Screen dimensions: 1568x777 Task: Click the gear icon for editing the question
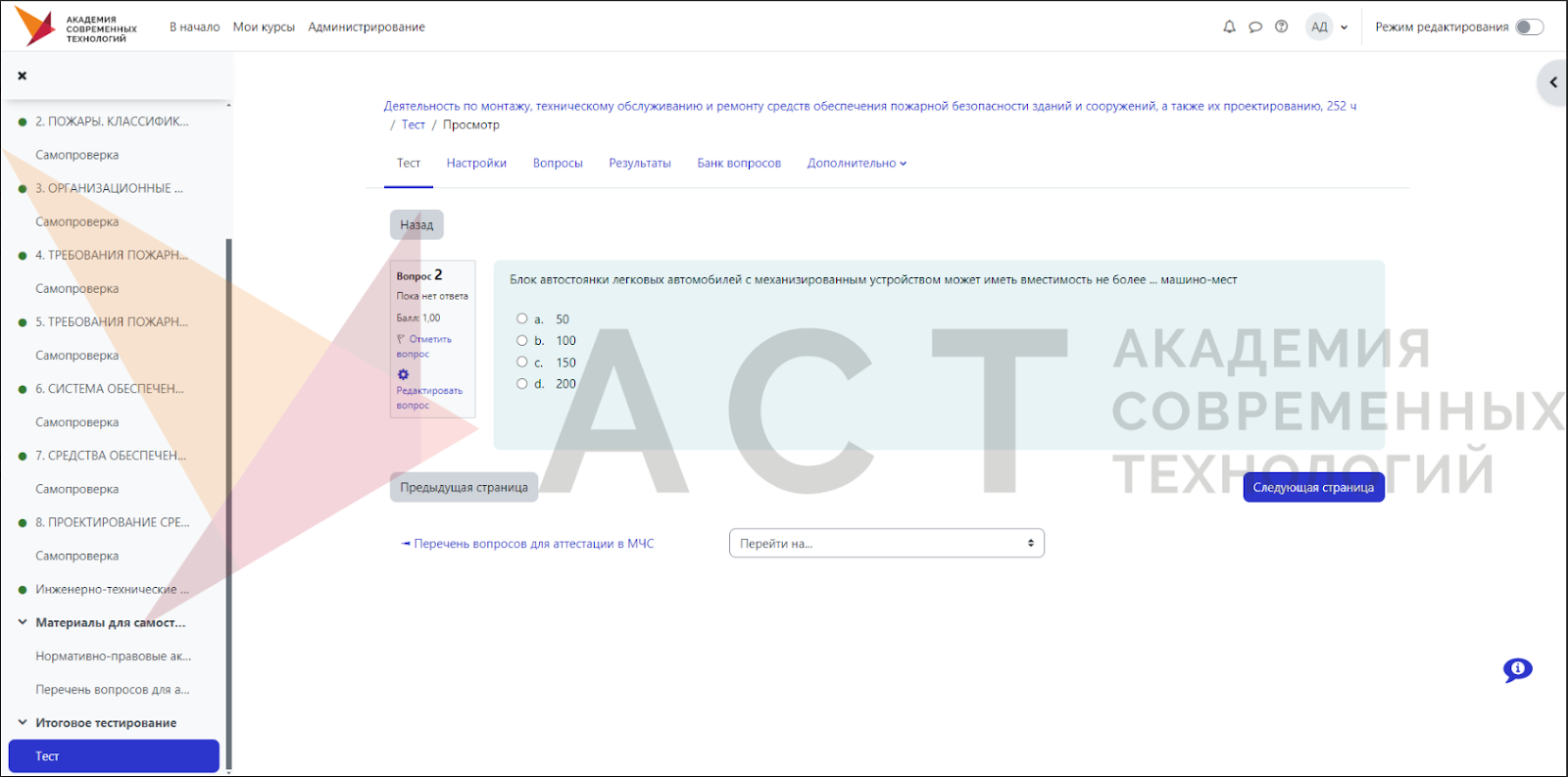[403, 374]
